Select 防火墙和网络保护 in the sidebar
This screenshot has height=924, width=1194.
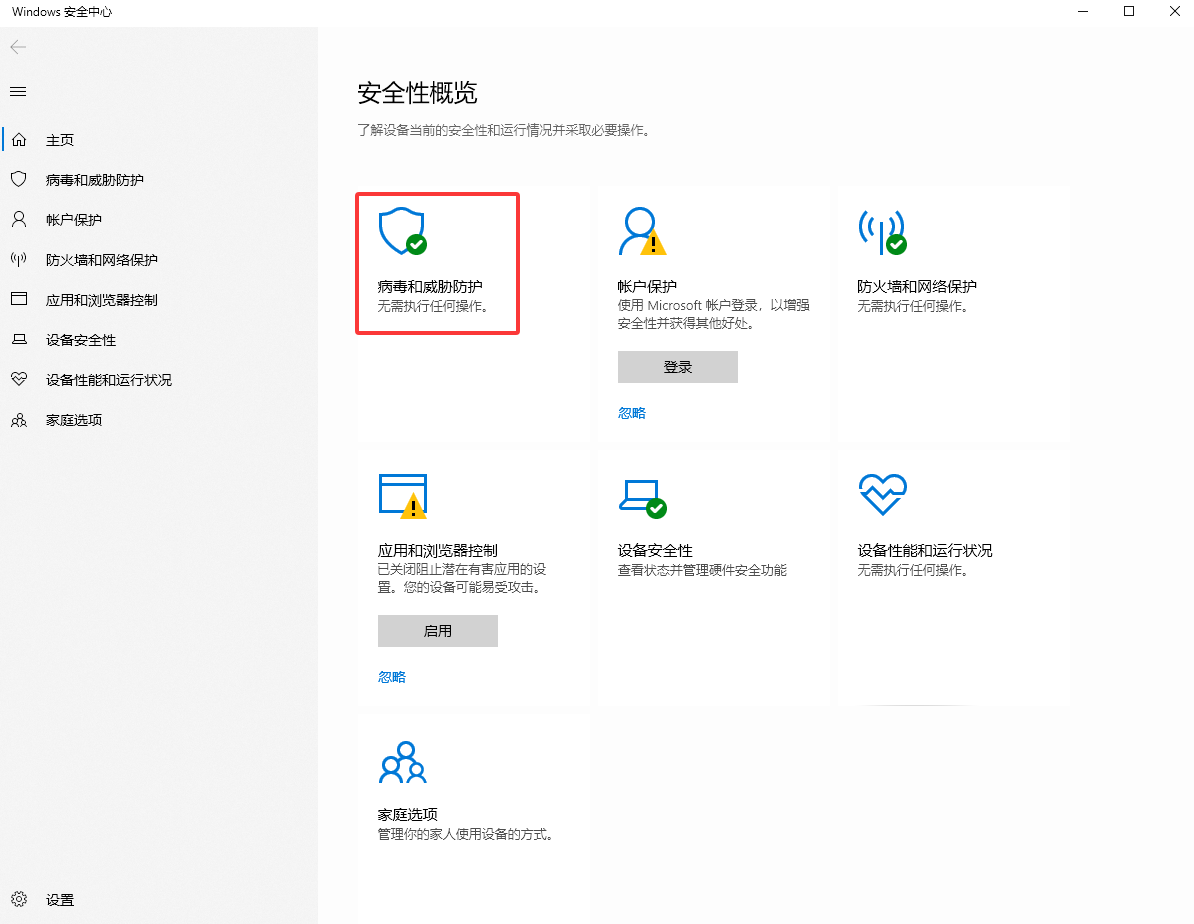click(x=101, y=260)
